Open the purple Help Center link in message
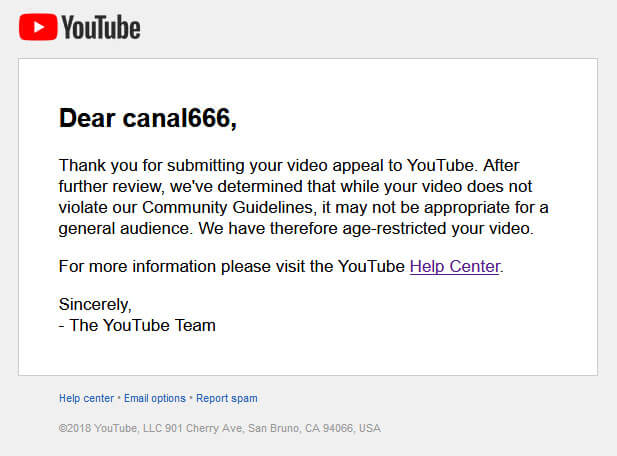617x456 pixels. coord(454,267)
